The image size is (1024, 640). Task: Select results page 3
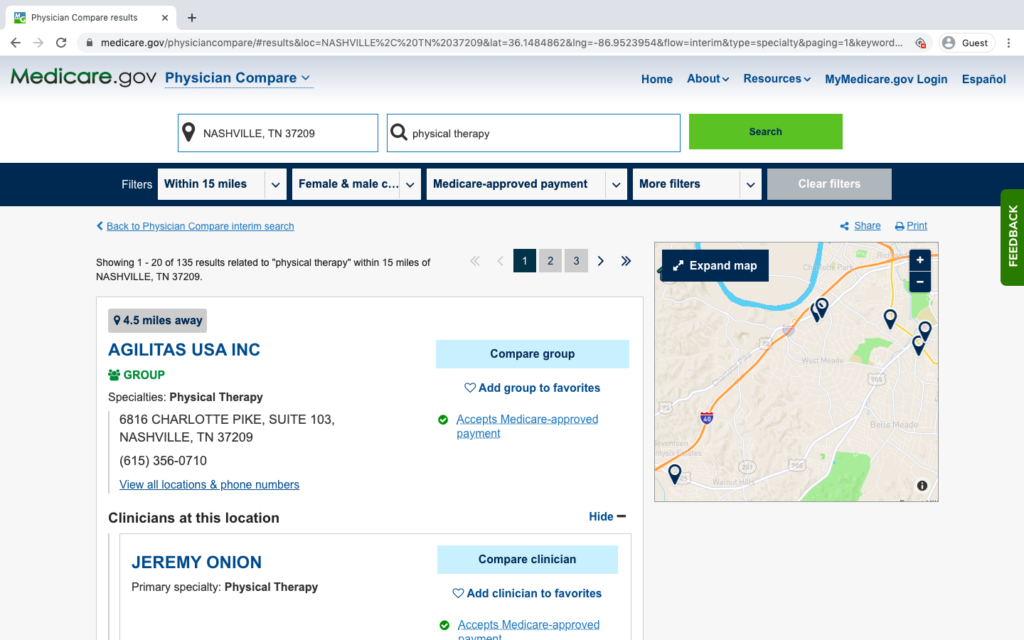576,261
